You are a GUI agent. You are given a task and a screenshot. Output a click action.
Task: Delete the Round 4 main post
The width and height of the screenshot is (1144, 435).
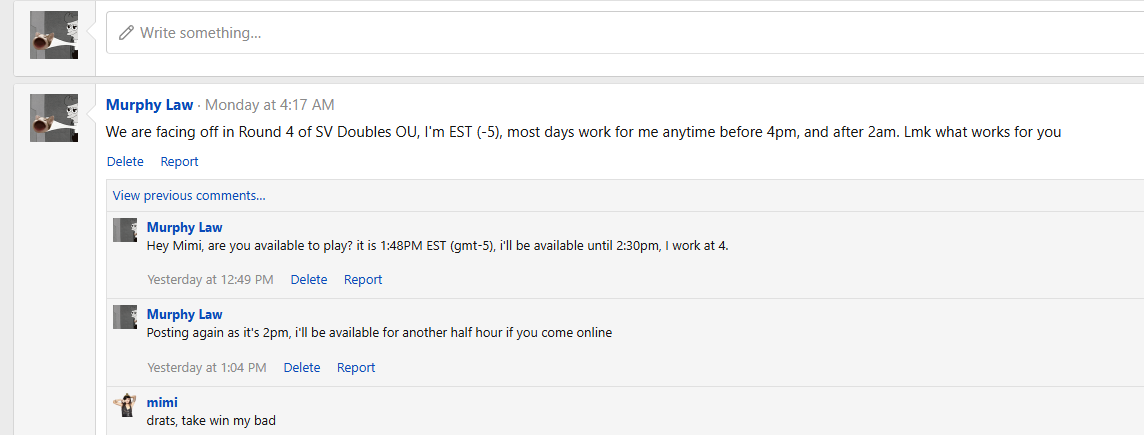[x=125, y=162]
